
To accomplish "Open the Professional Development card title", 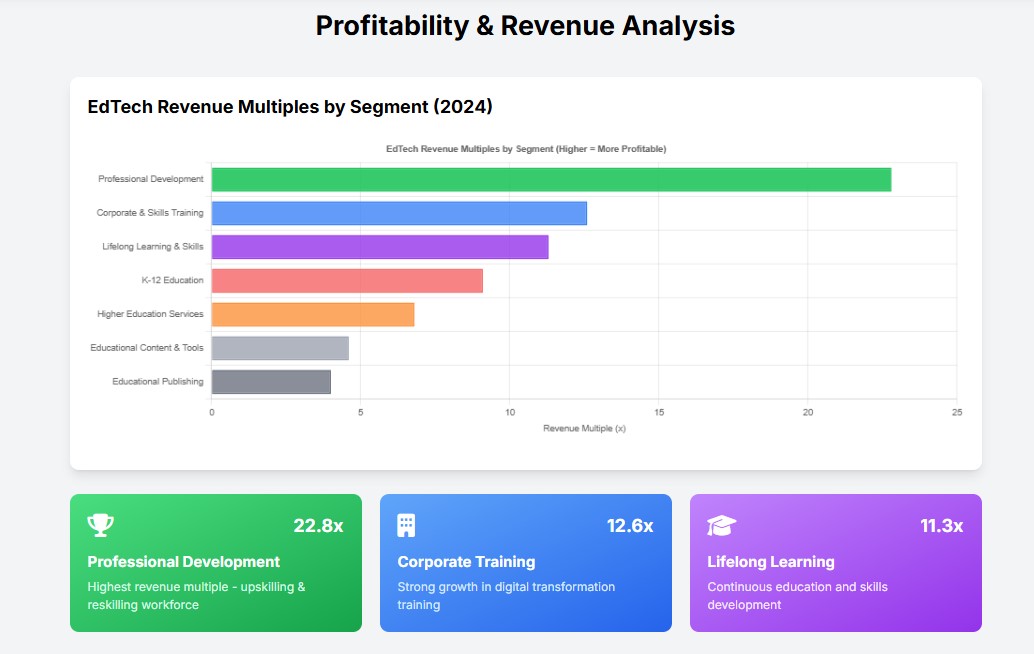I will click(184, 562).
